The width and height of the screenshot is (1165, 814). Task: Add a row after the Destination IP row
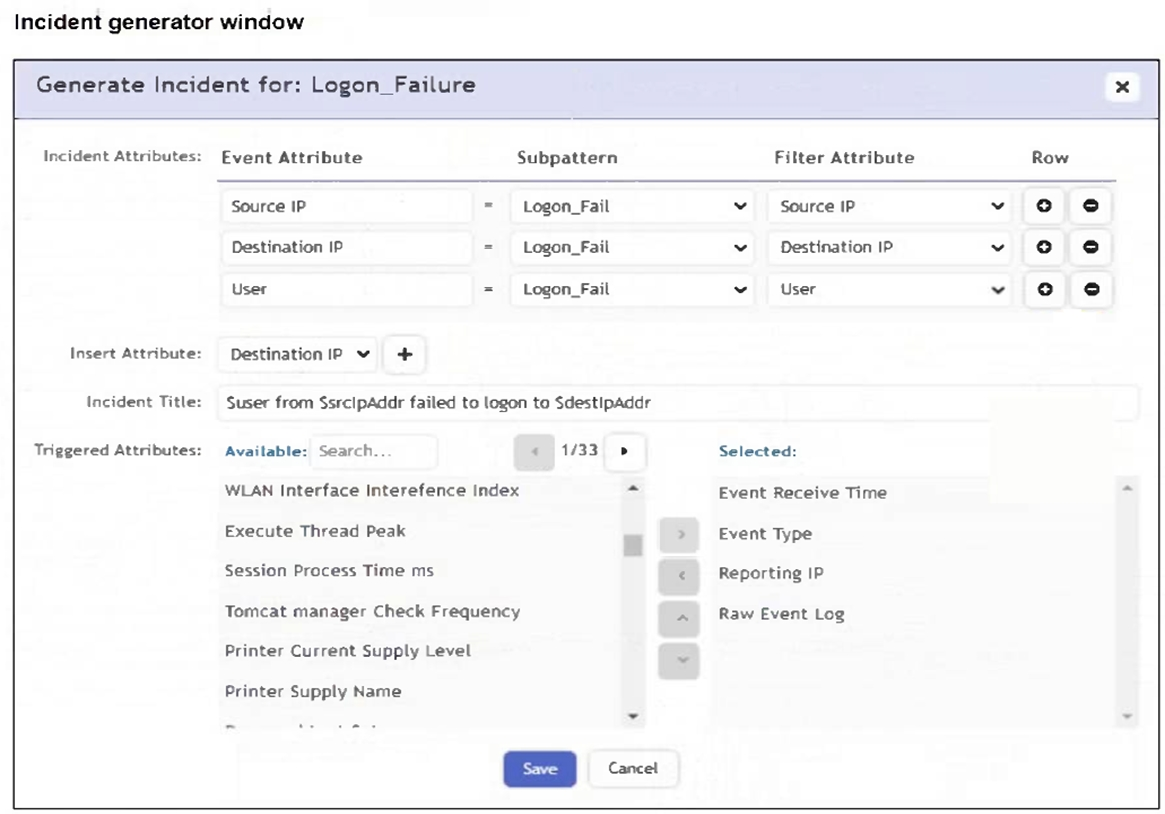point(1043,247)
